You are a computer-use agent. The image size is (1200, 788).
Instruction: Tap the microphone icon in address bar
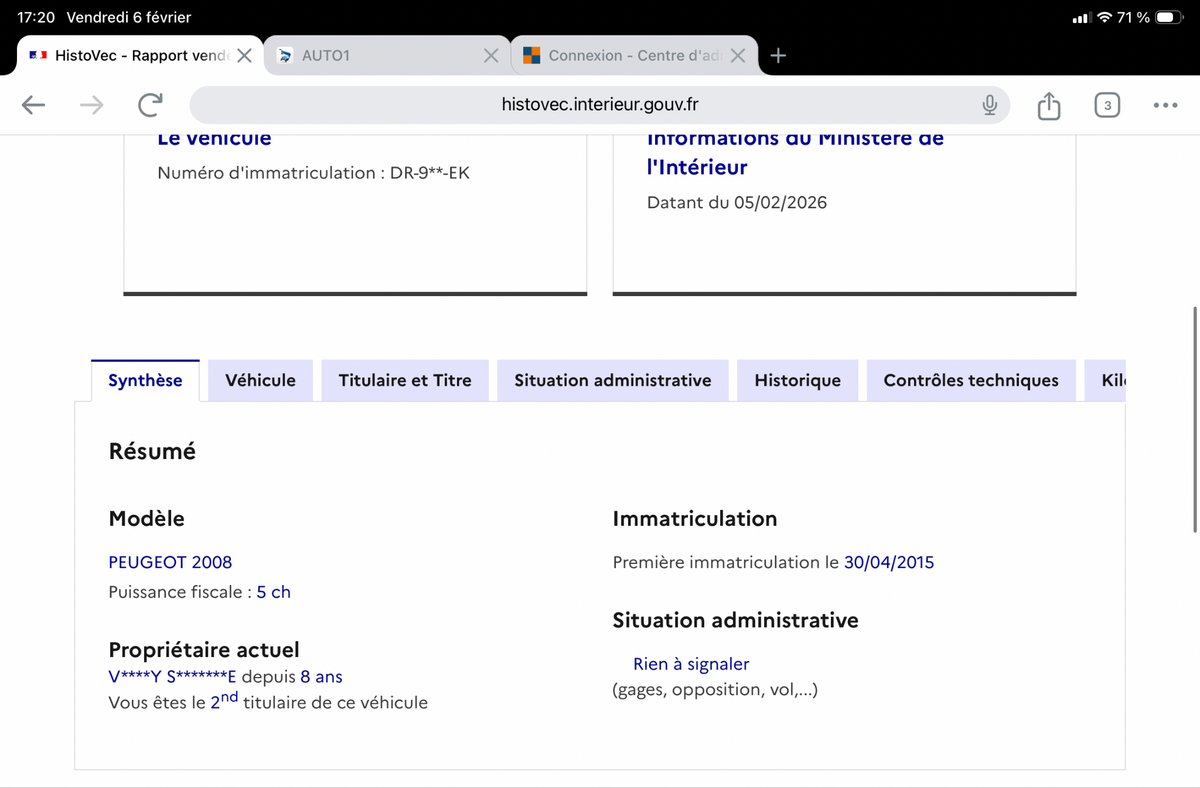[989, 105]
